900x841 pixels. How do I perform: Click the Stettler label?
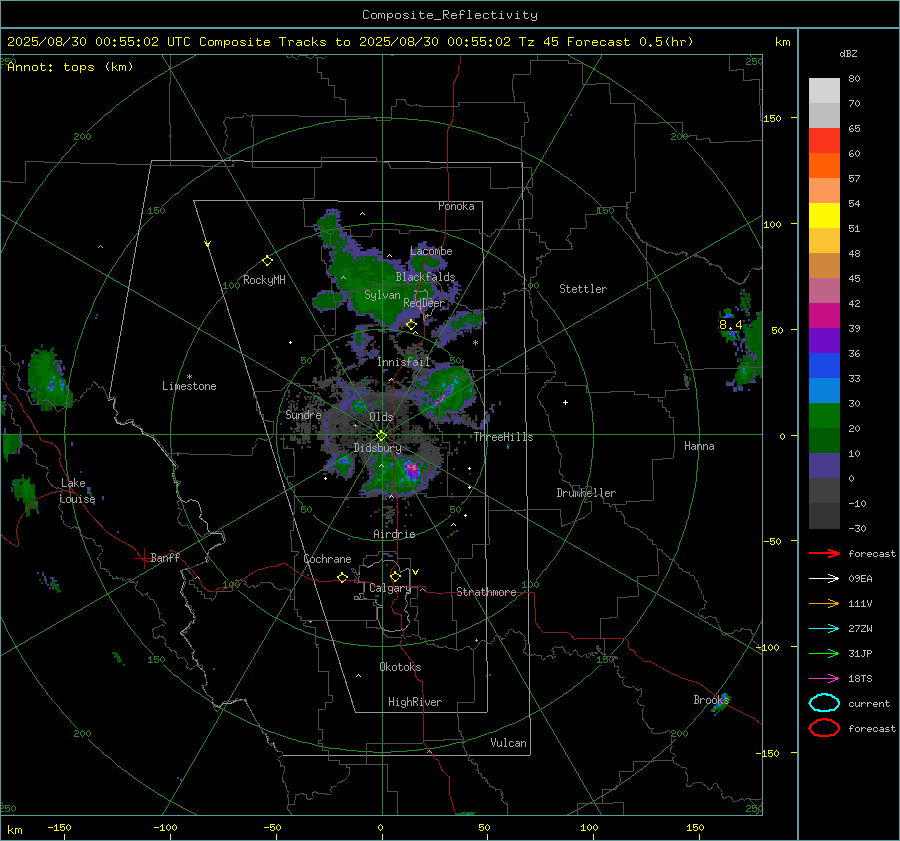click(583, 289)
